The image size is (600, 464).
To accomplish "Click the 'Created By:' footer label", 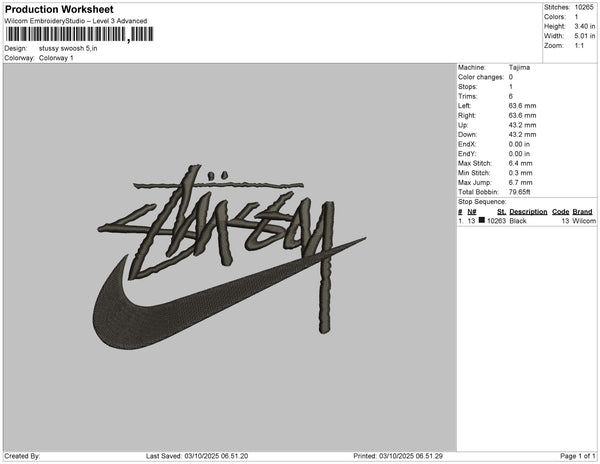I will coord(22,456).
